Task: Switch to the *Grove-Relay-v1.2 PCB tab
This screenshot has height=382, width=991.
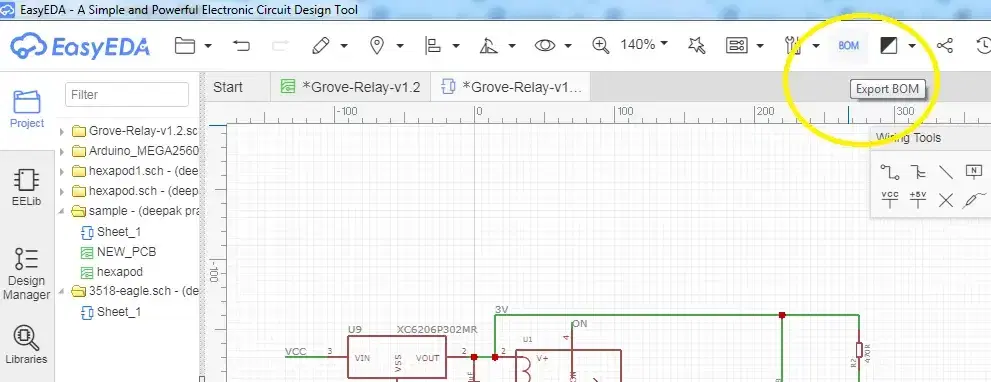Action: (x=351, y=87)
